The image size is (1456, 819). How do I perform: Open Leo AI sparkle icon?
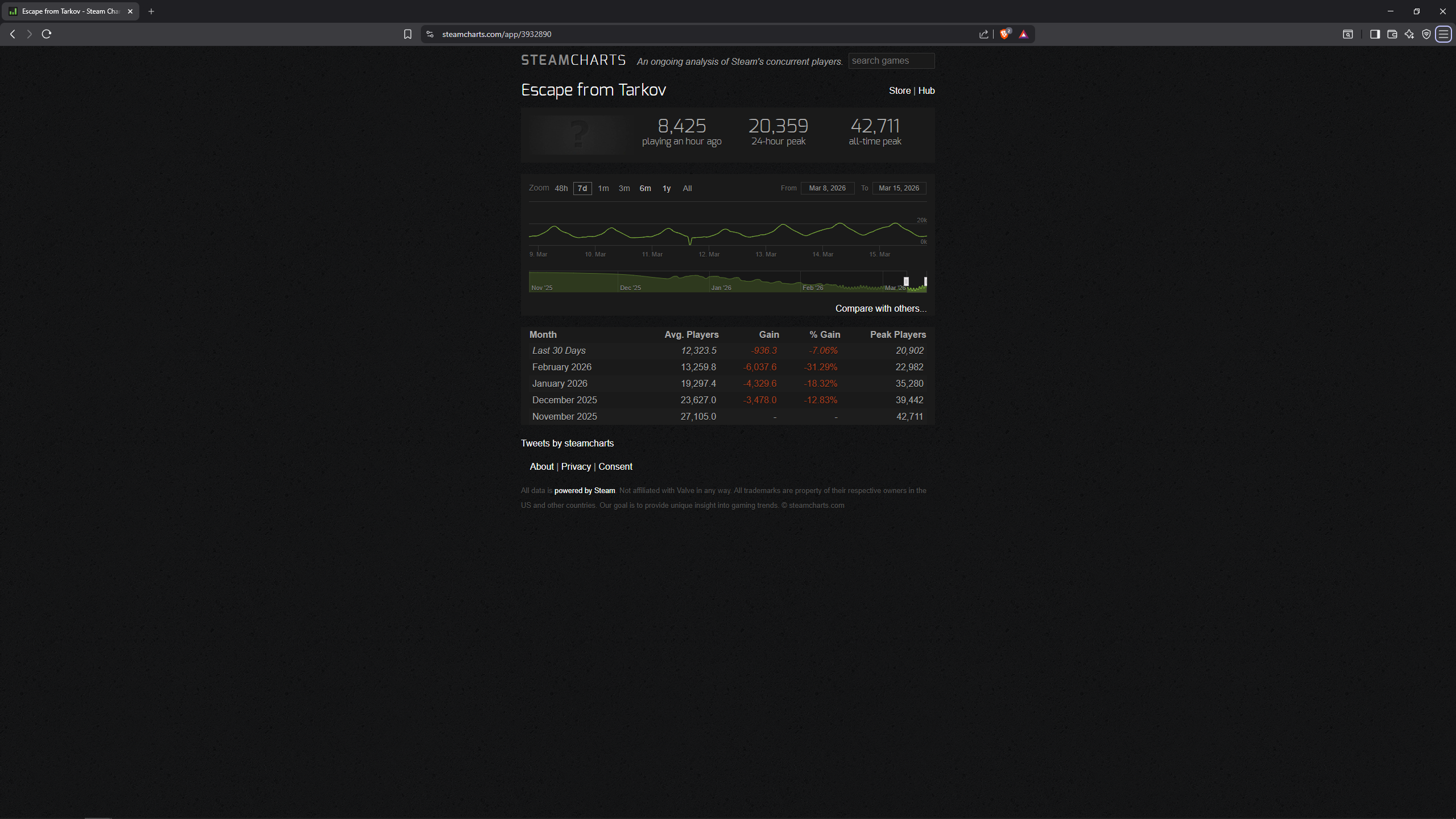[x=1409, y=34]
